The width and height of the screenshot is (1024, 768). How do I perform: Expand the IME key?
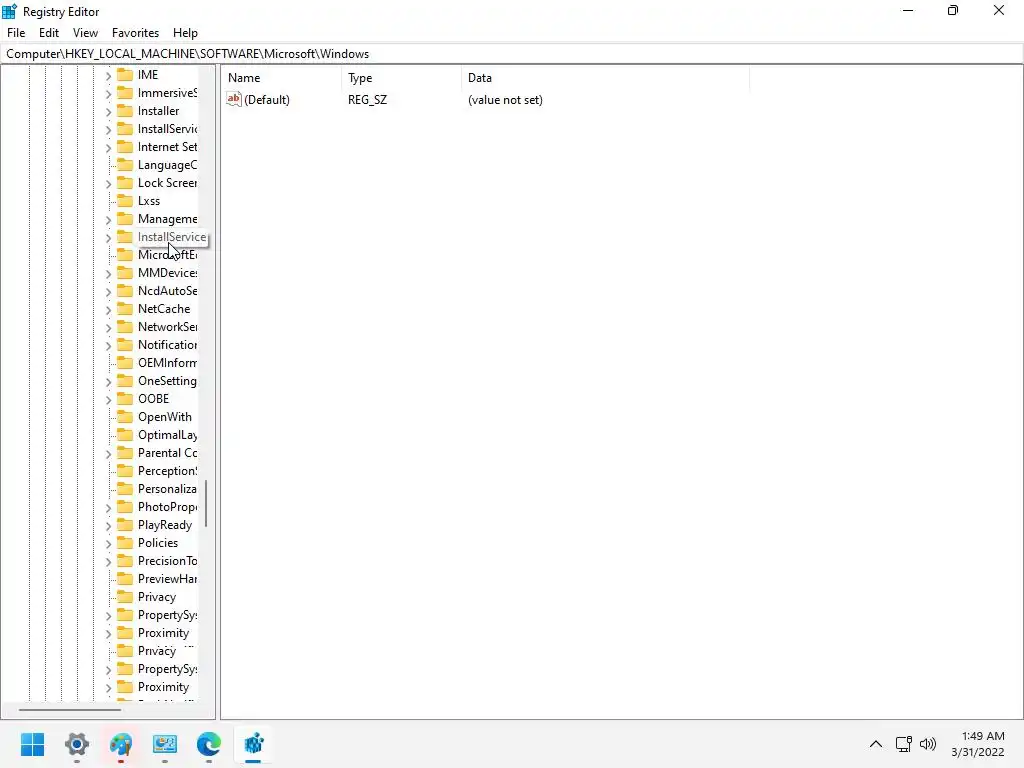pyautogui.click(x=108, y=76)
